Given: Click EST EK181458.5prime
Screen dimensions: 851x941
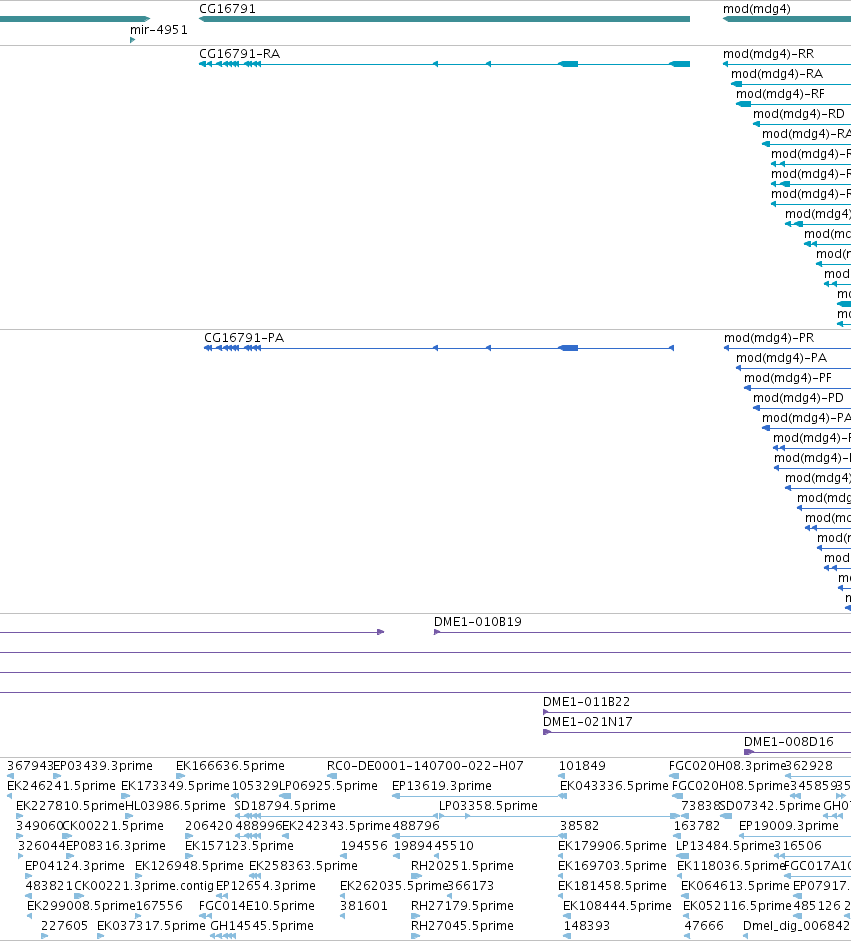Looking at the screenshot, I should pyautogui.click(x=612, y=886).
